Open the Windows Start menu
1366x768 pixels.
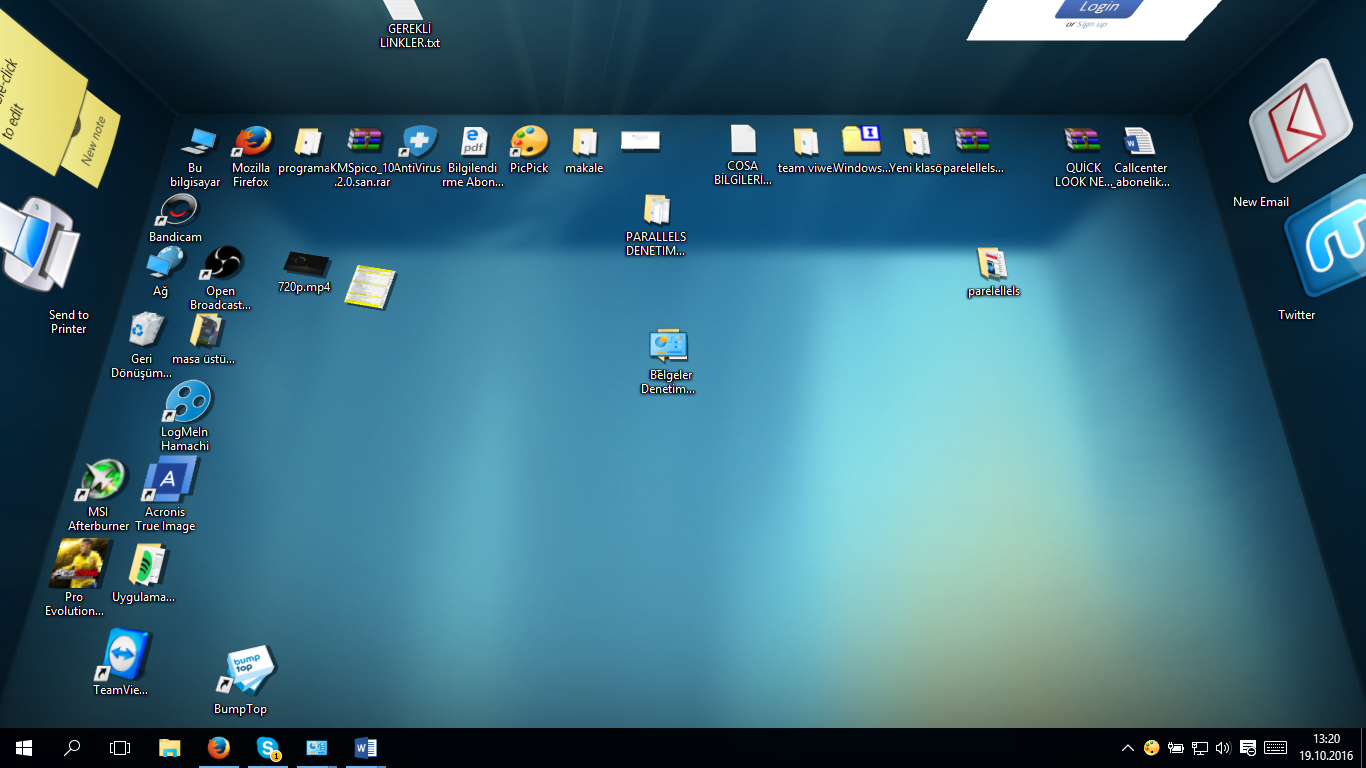pos(21,747)
